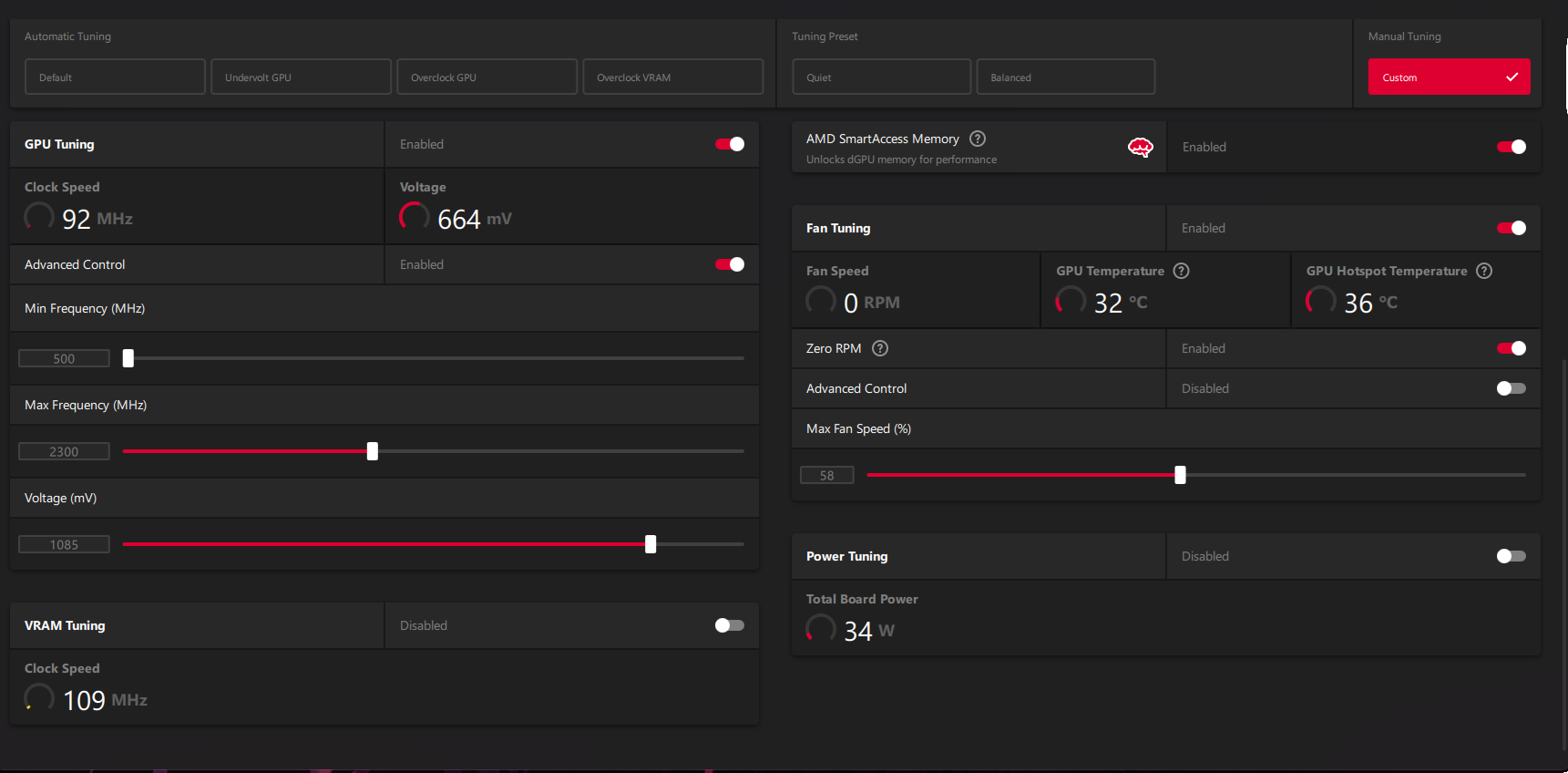Enable VRAM Tuning
The height and width of the screenshot is (773, 1568).
tap(730, 625)
